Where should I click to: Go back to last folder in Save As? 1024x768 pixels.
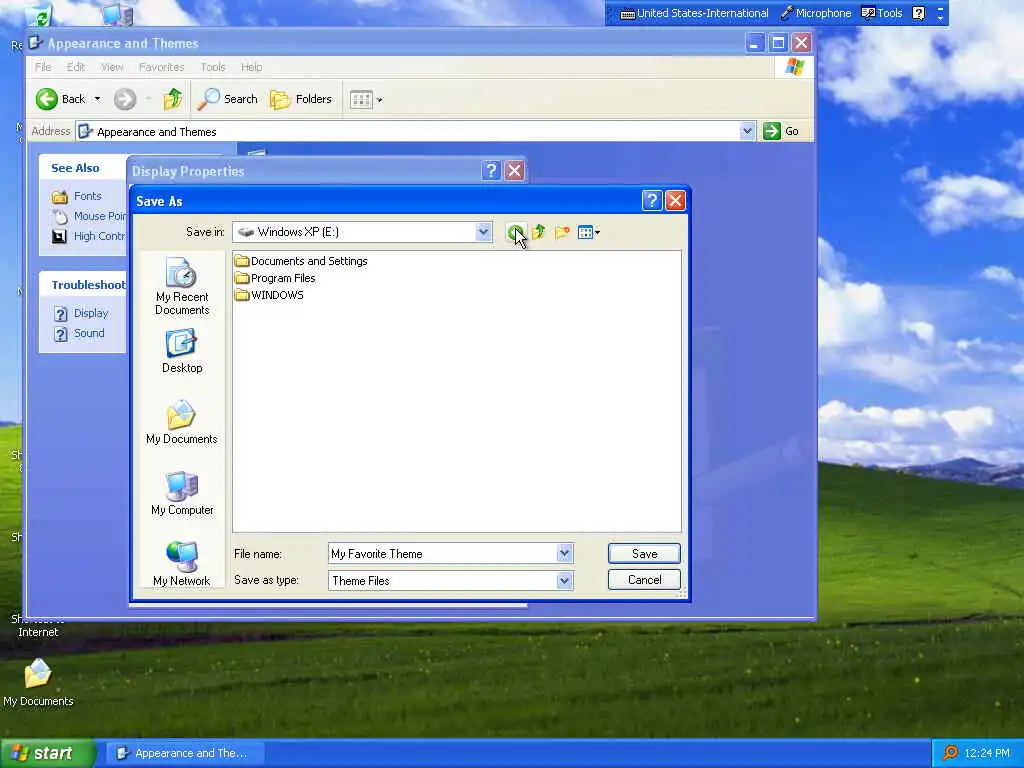(x=515, y=232)
